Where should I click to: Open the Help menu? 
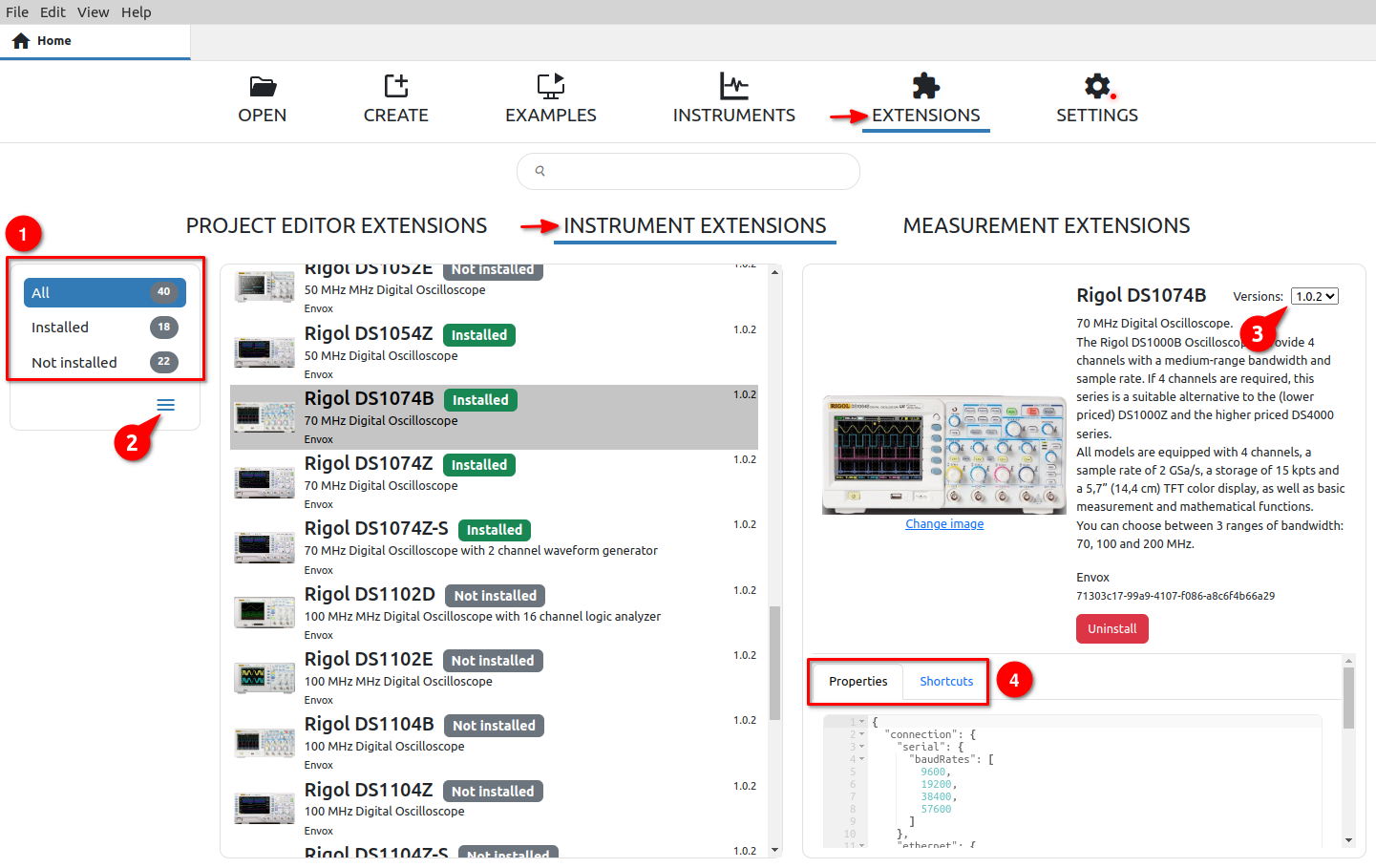pos(137,11)
